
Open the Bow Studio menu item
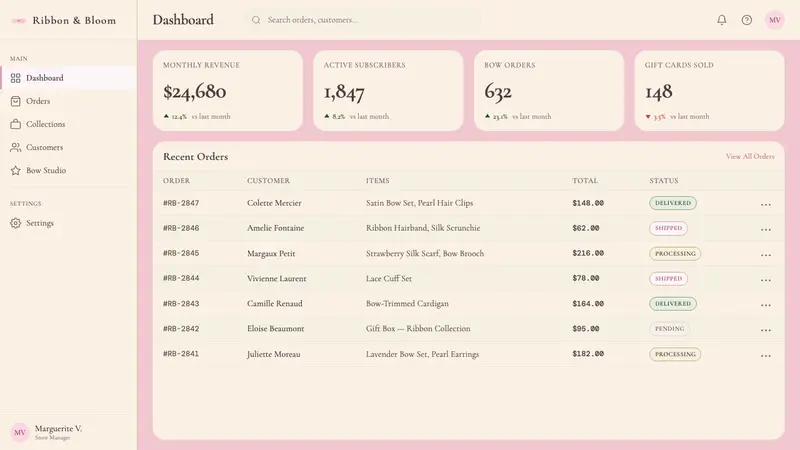(x=68, y=170)
